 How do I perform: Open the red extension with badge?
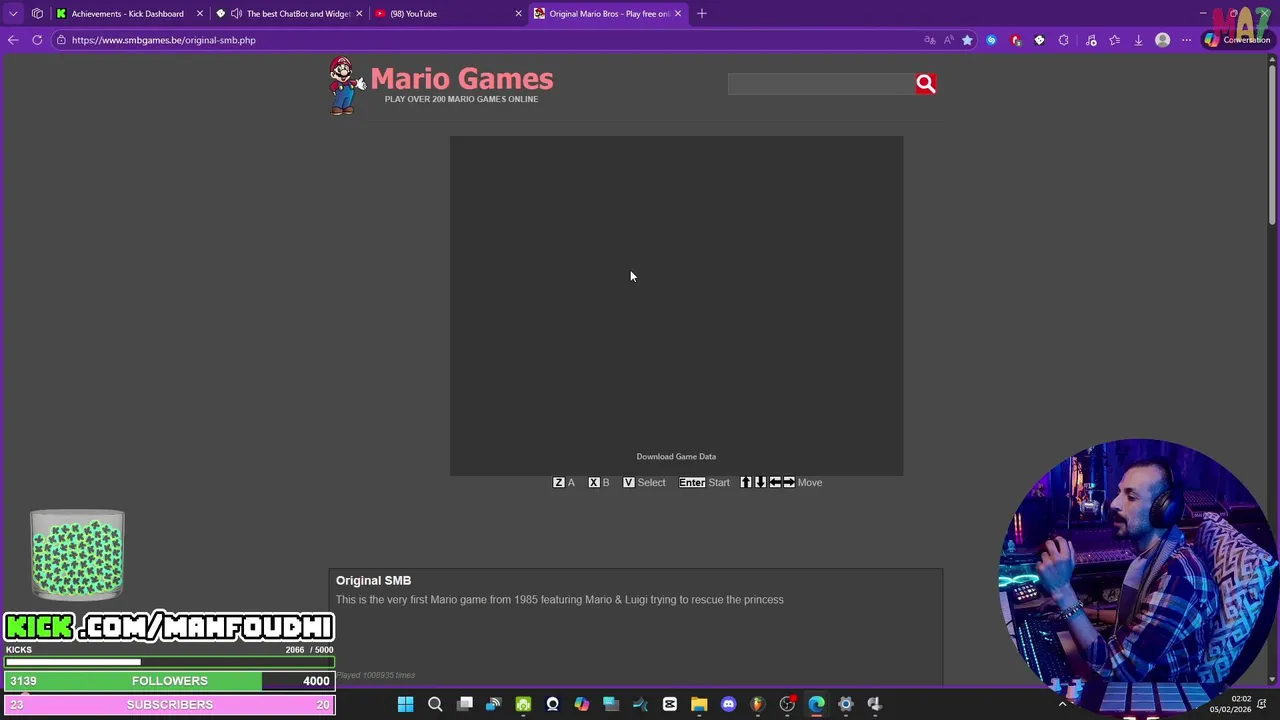pos(1015,40)
